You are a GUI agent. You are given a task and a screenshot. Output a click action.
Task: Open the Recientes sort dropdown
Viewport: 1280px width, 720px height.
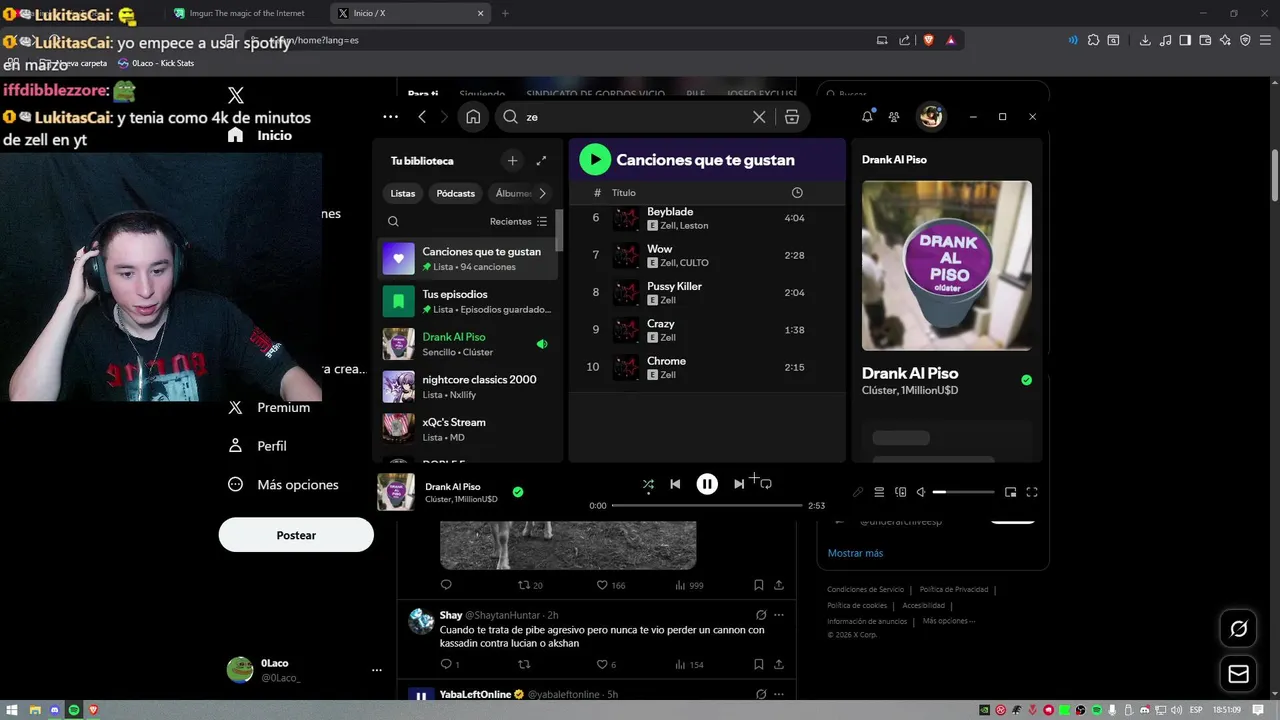pyautogui.click(x=518, y=221)
